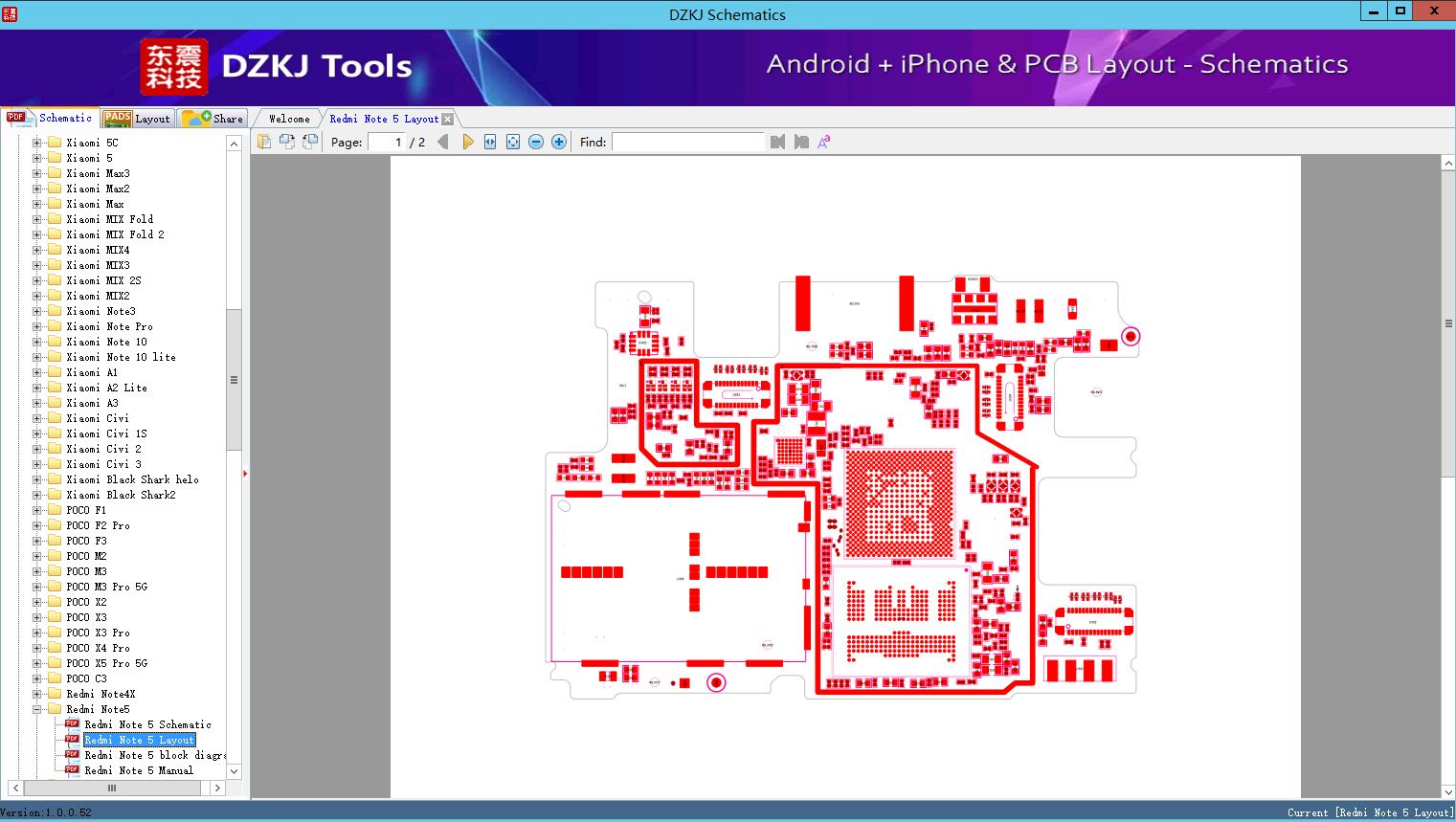
Task: Expand the Xiaomi Note 10 lite folder
Action: pos(36,357)
